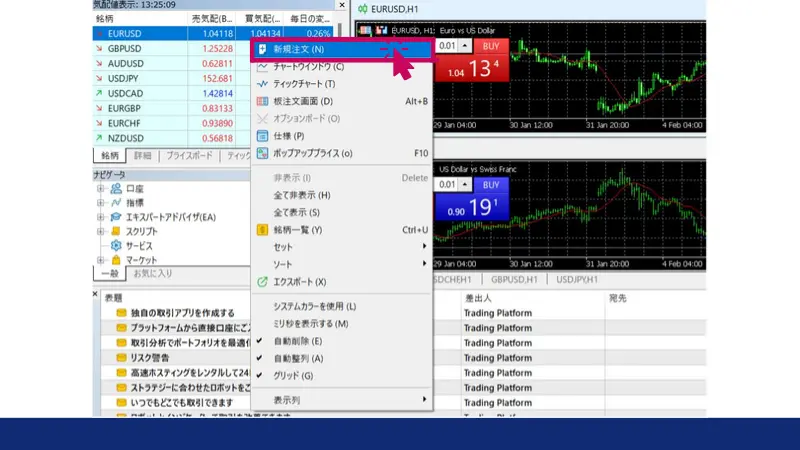
Task: Click the 新規注文 (N) new order icon
Action: click(x=262, y=49)
